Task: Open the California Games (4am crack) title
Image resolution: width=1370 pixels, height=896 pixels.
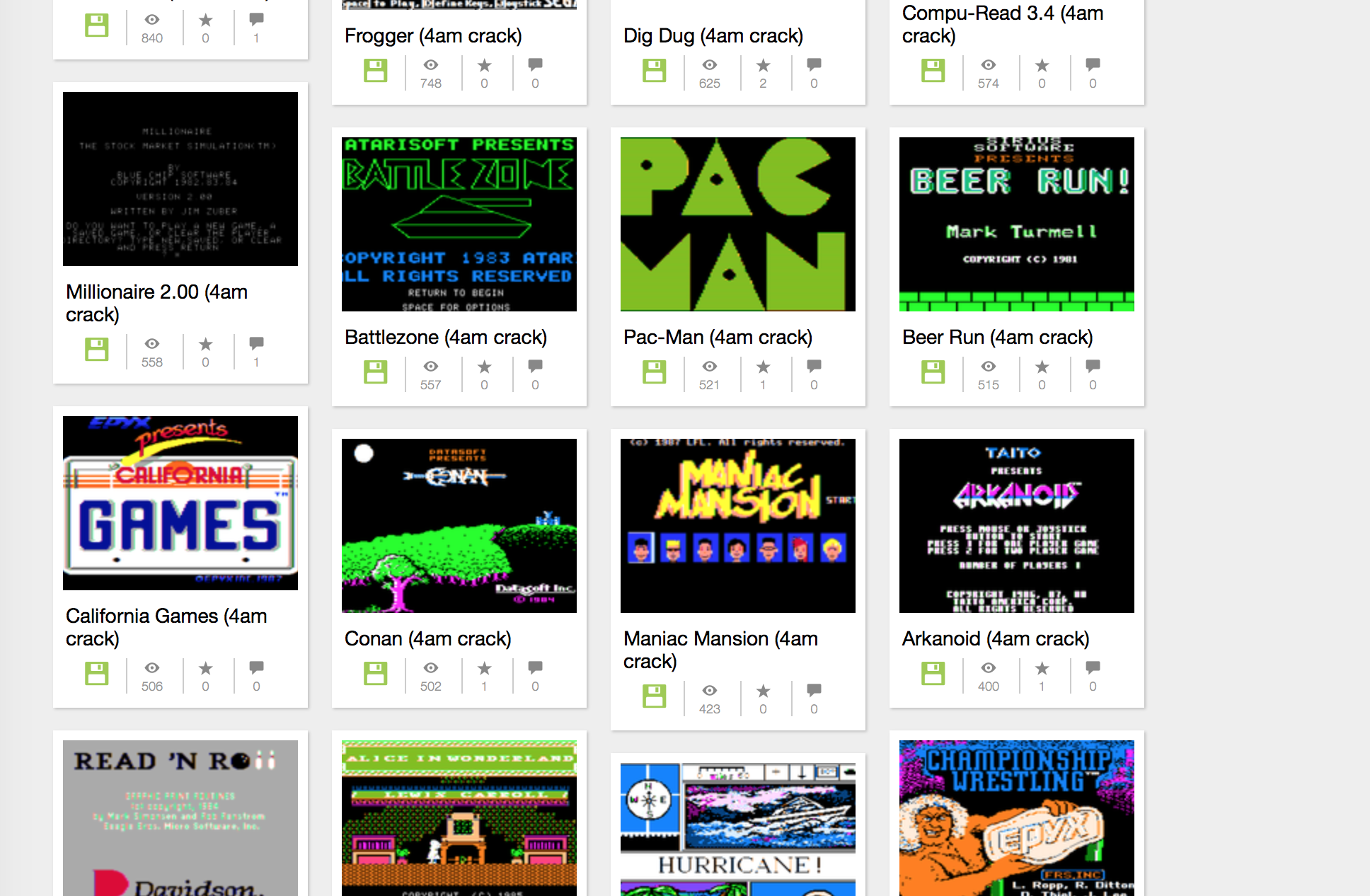Action: (166, 627)
